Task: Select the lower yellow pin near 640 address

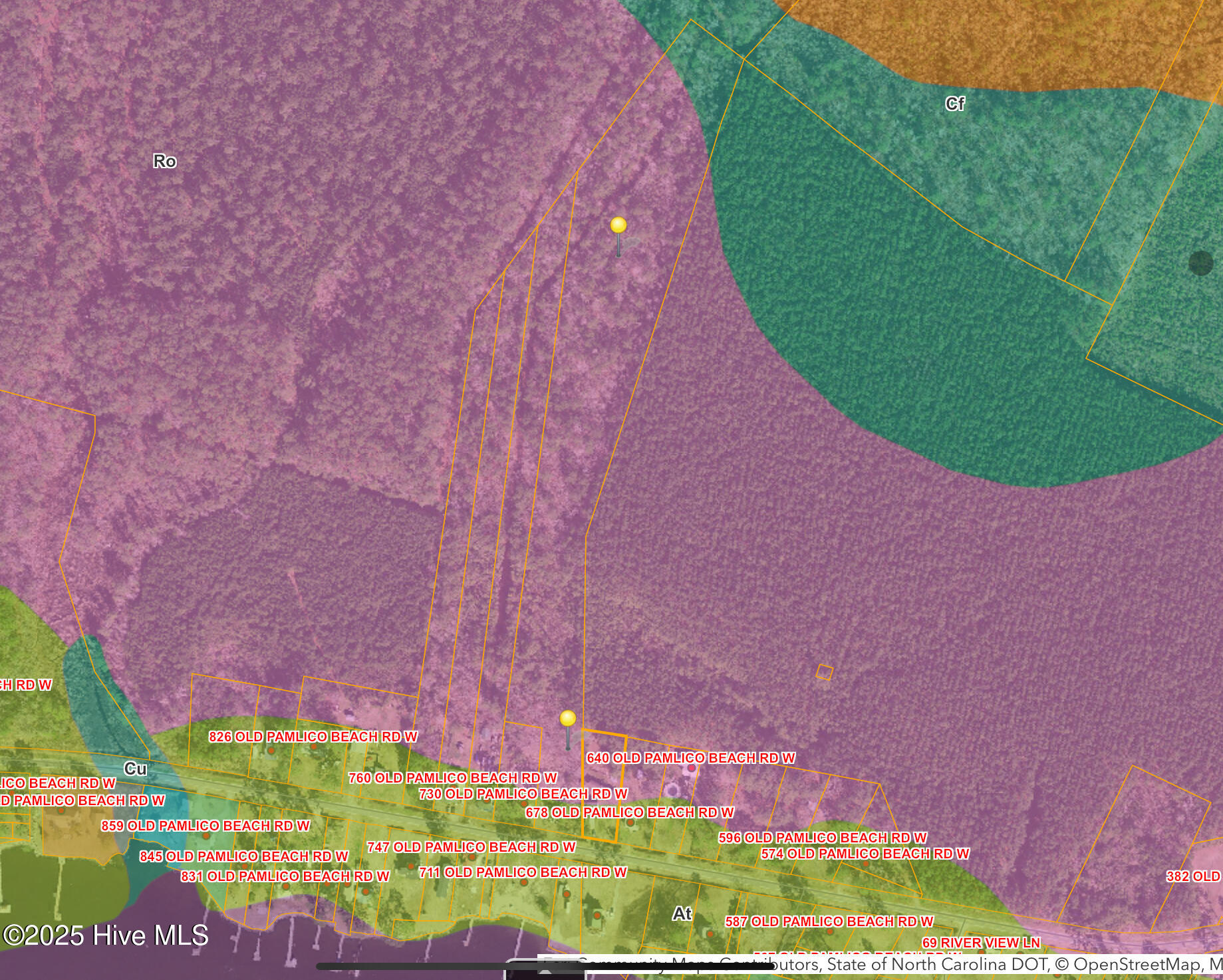Action: click(x=567, y=720)
